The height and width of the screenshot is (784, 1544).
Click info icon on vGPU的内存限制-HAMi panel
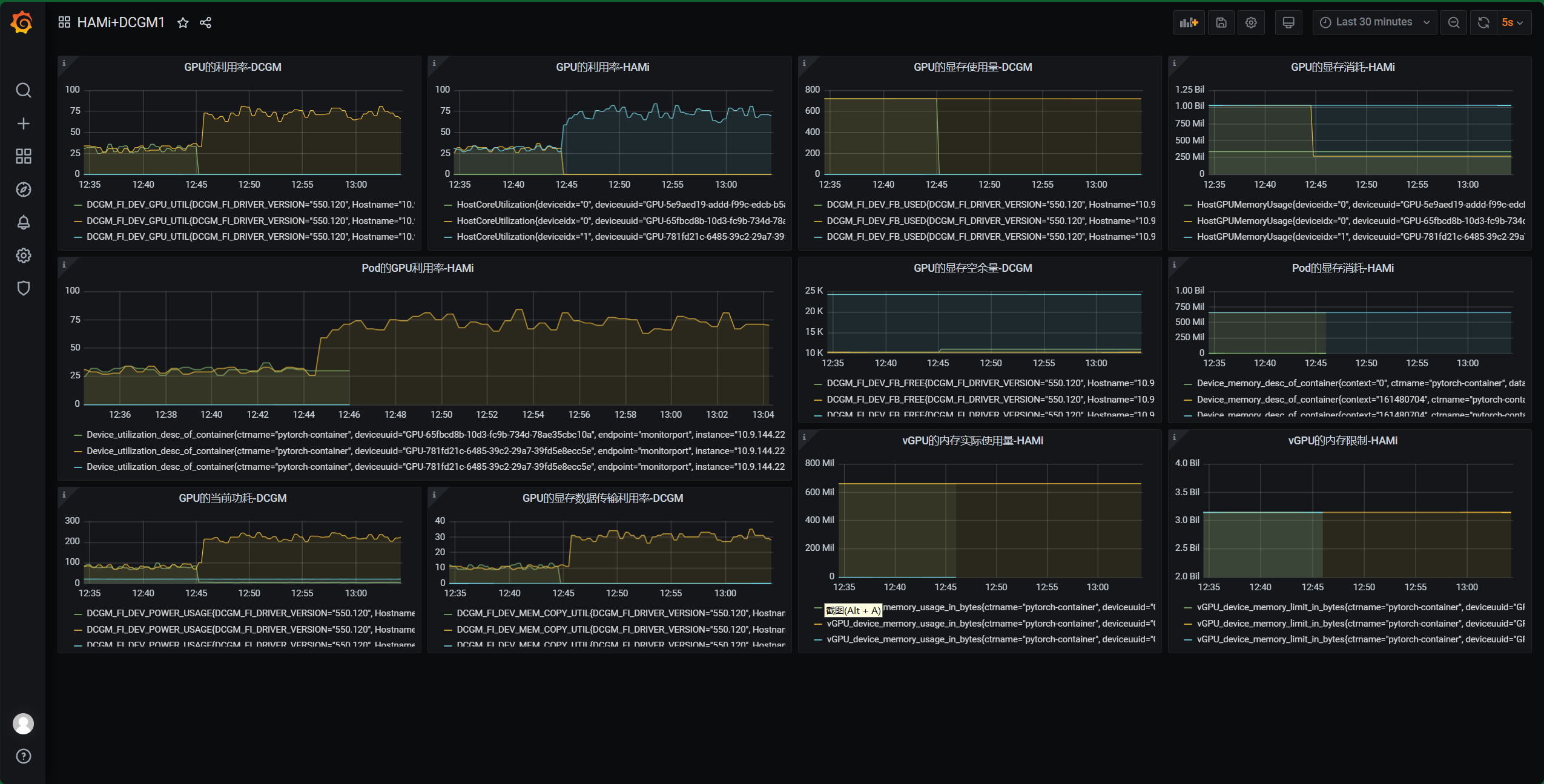(1174, 437)
